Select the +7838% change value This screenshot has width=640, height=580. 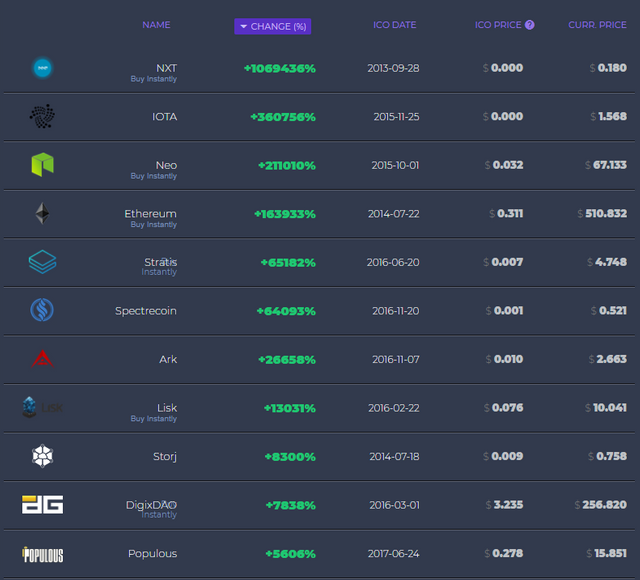291,505
